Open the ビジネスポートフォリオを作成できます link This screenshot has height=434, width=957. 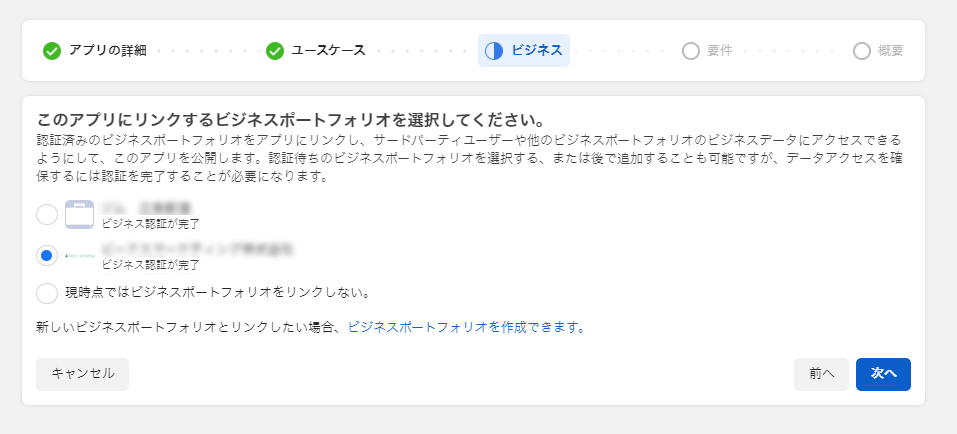[x=467, y=327]
